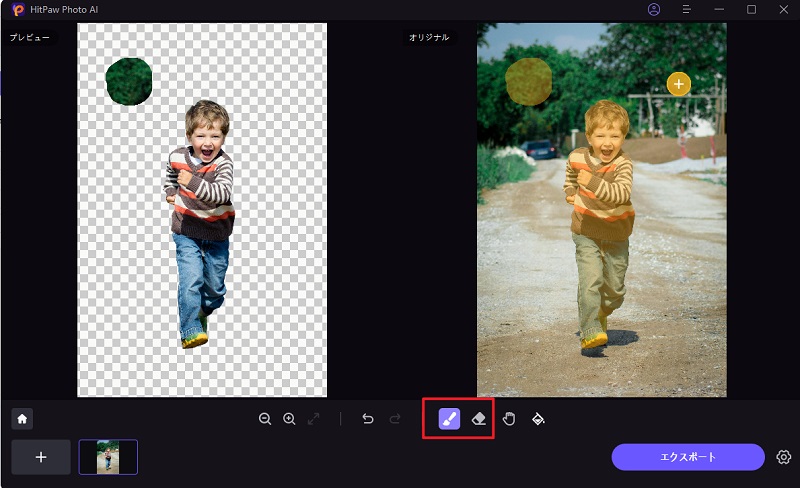Select the running boy thumbnail
Screen dimensions: 800x488
[x=108, y=457]
